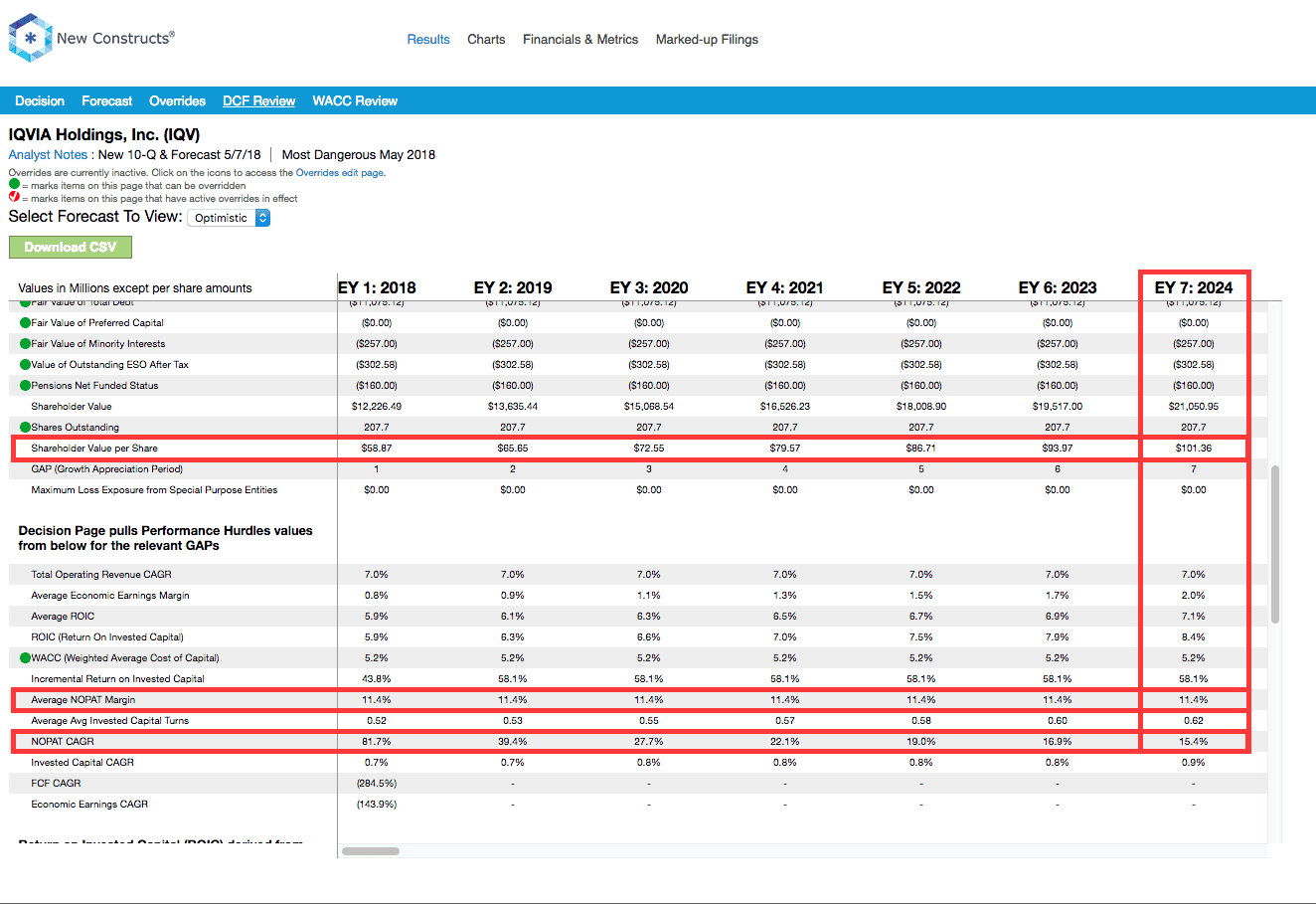Image resolution: width=1316 pixels, height=904 pixels.
Task: Click green override dot beside Pensions Net Funded Status
Action: point(25,385)
